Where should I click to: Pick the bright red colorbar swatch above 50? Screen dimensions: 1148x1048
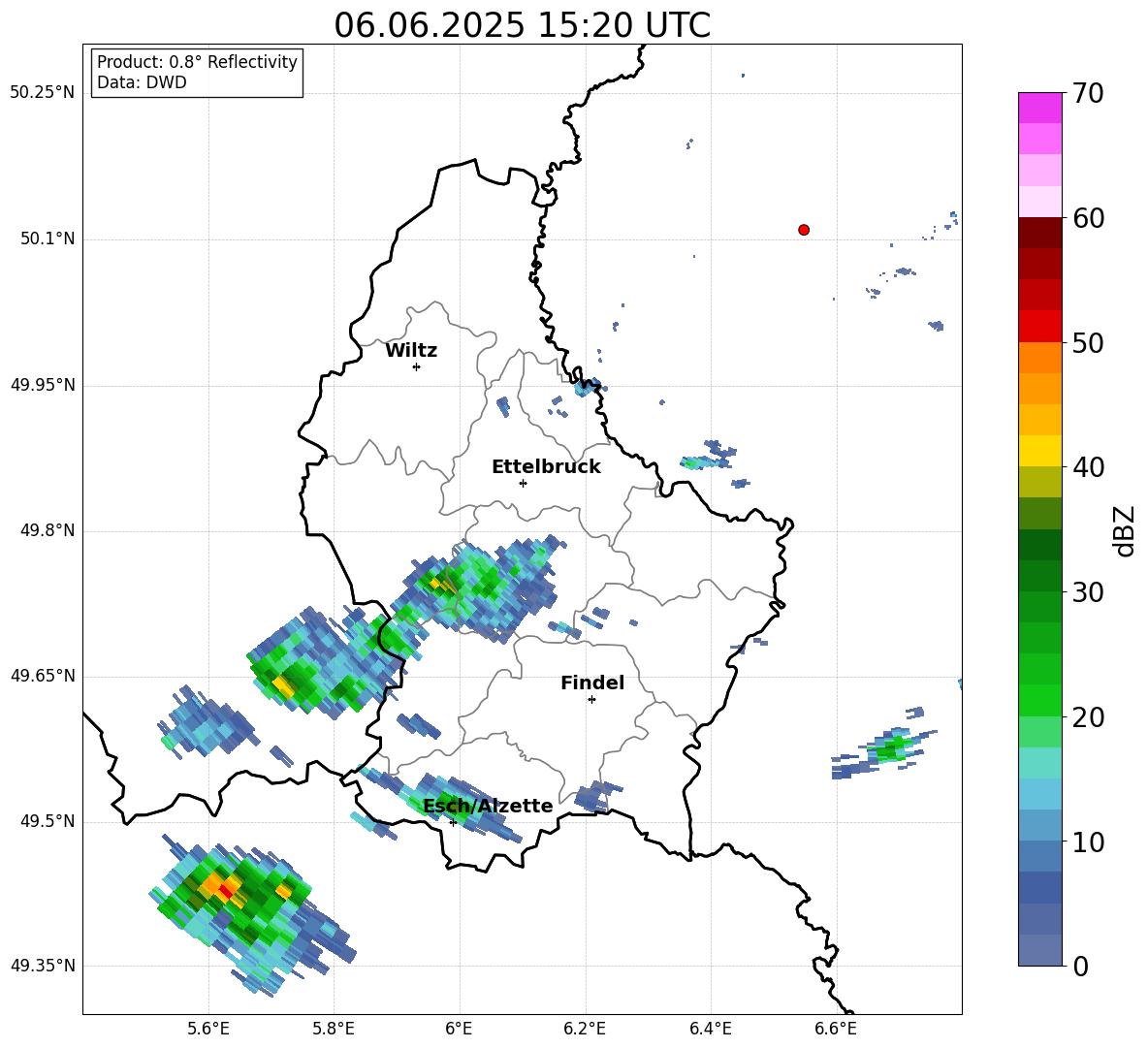click(1039, 326)
